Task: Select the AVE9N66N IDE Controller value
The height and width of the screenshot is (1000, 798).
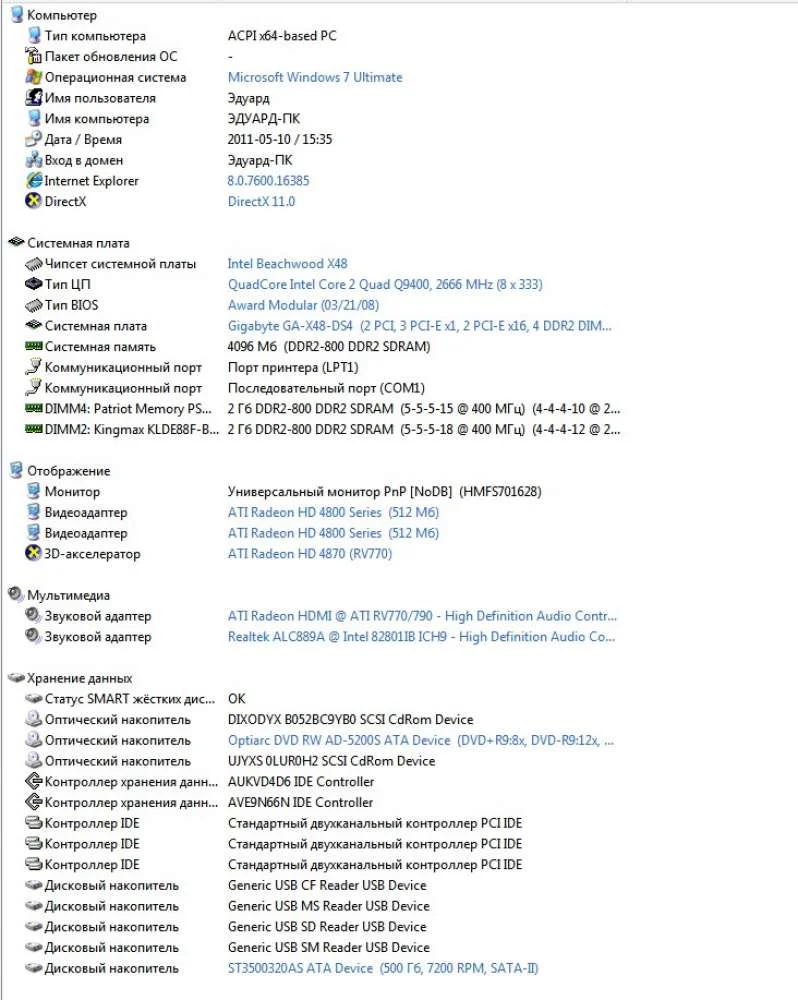Action: pyautogui.click(x=300, y=802)
